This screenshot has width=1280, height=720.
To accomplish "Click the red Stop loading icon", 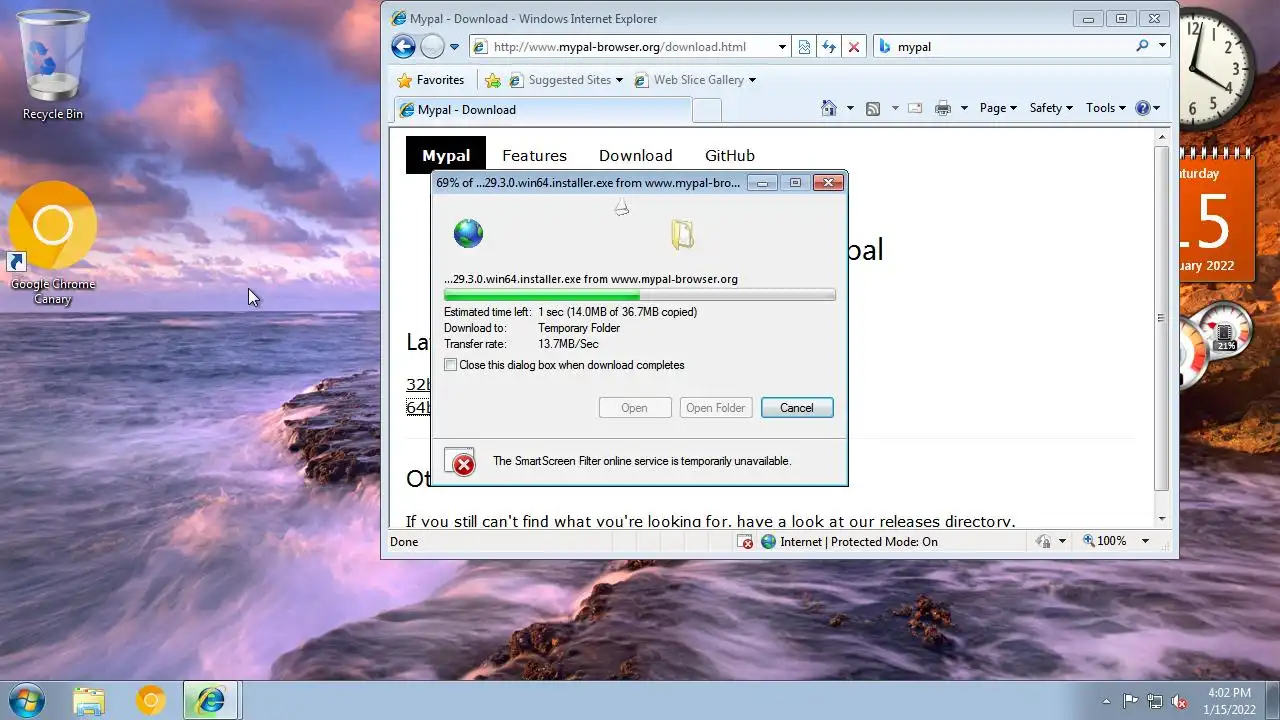I will click(x=854, y=47).
